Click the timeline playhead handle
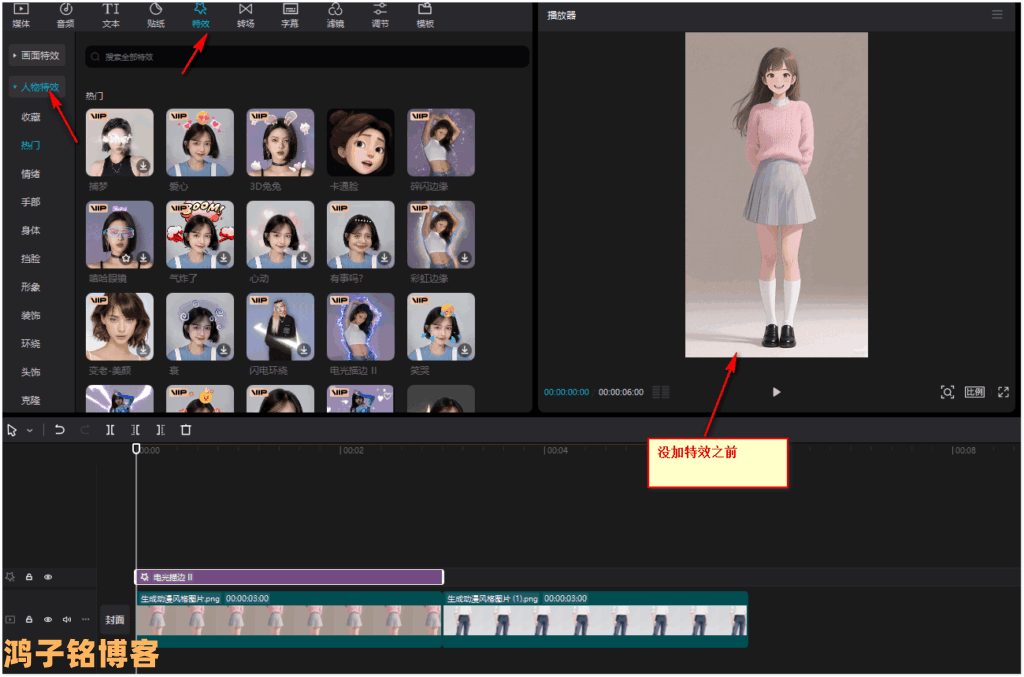Viewport: 1024px width, 677px height. pos(137,449)
